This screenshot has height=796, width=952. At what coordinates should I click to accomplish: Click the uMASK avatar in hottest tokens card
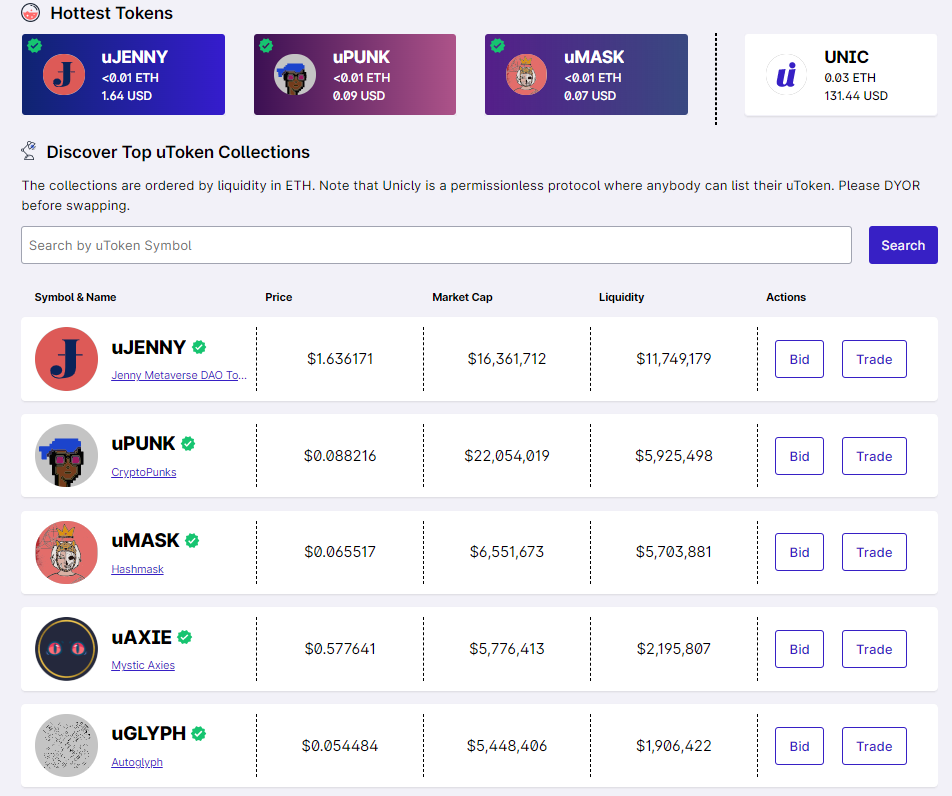pos(526,75)
